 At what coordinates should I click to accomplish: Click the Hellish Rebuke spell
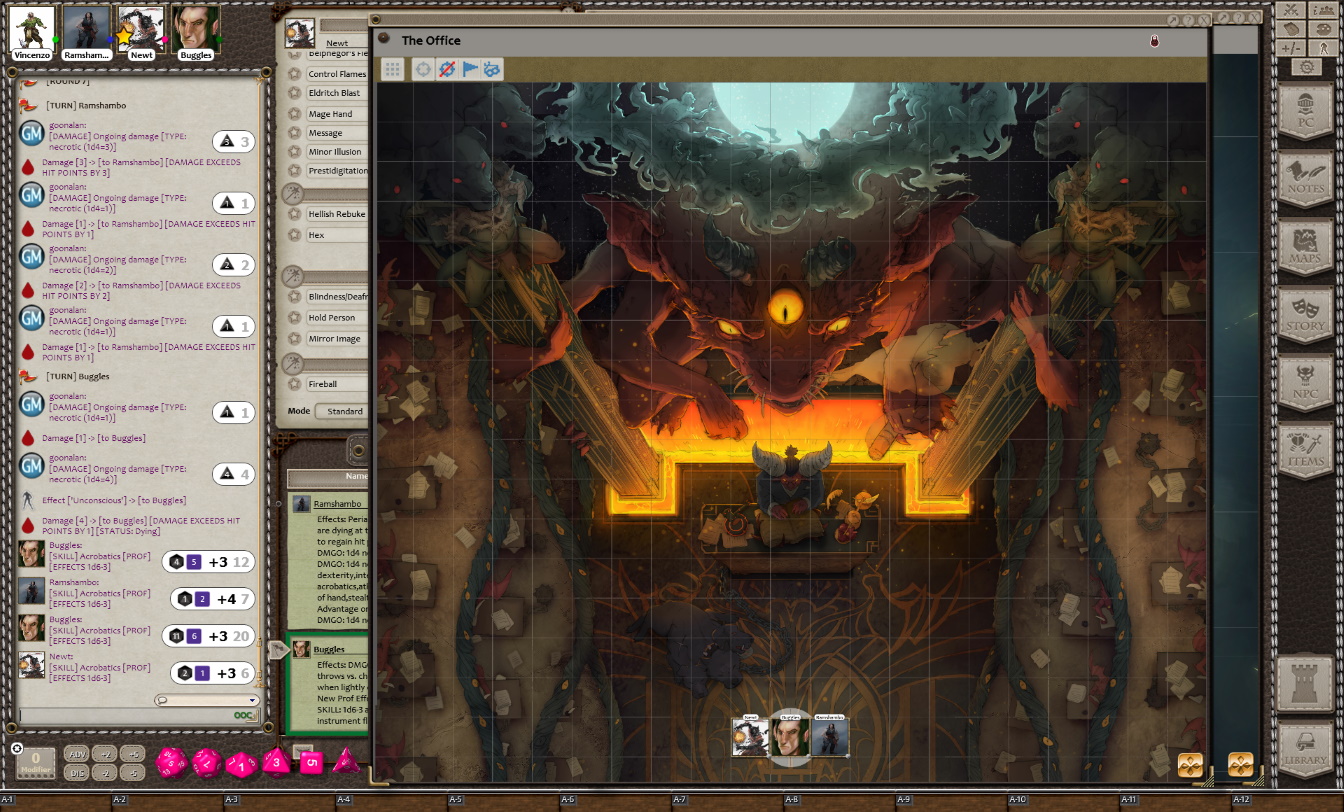[337, 214]
